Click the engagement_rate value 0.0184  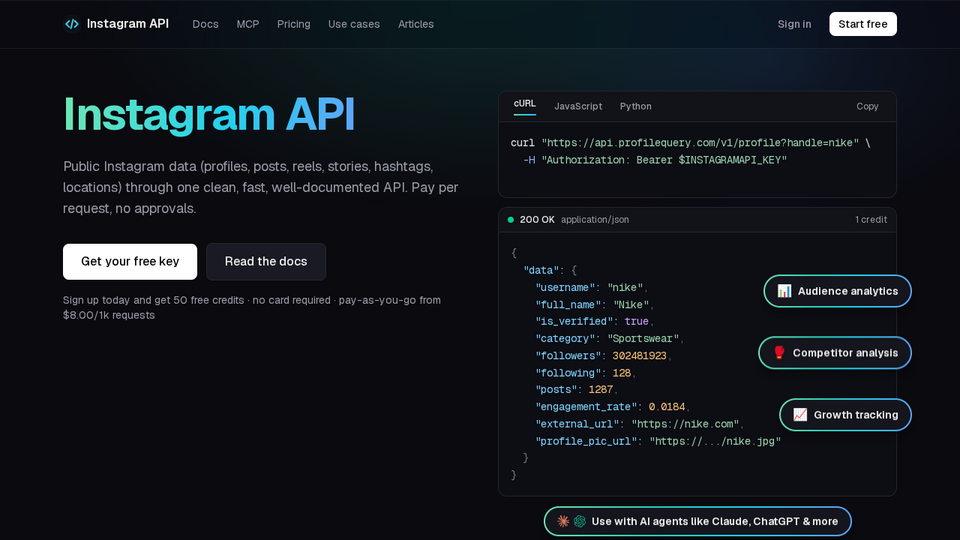[667, 407]
